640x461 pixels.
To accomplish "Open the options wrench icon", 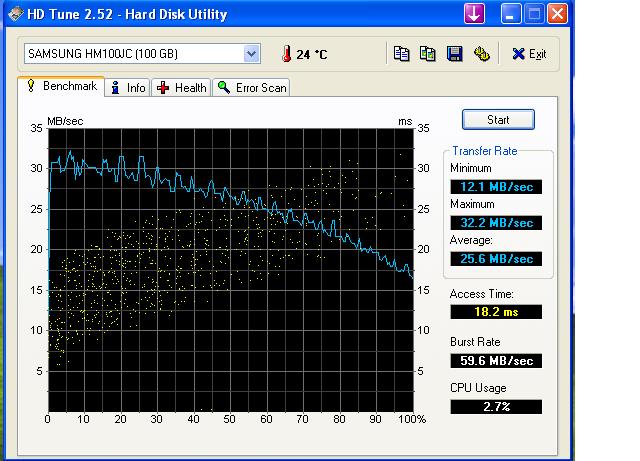I will (x=482, y=53).
